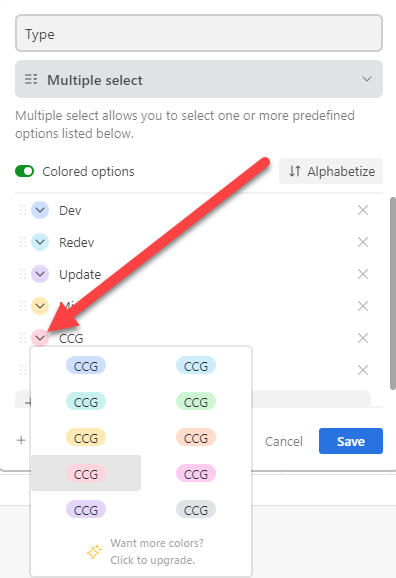Image resolution: width=396 pixels, height=578 pixels.
Task: Click the sparkle upgrade icon
Action: pyautogui.click(x=94, y=552)
